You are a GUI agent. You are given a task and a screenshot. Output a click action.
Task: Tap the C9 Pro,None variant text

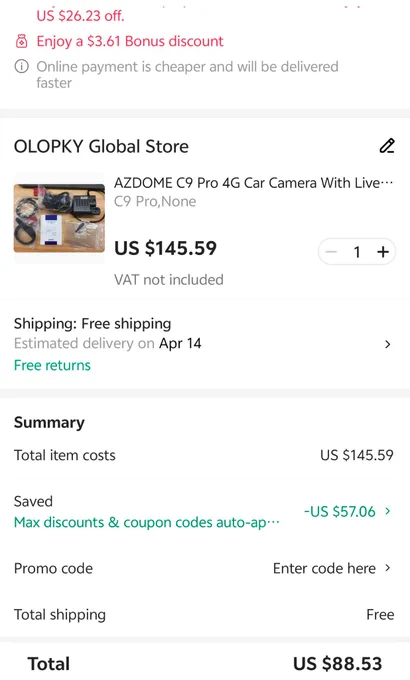pyautogui.click(x=155, y=202)
